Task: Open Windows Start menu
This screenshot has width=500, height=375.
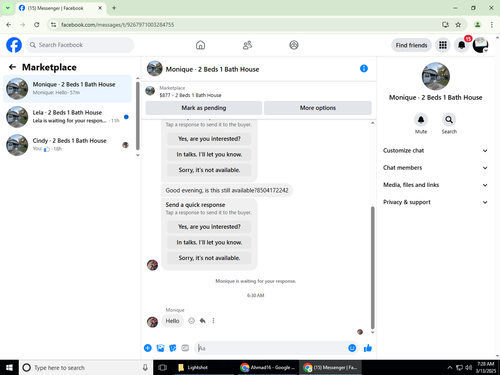Action: click(9, 367)
